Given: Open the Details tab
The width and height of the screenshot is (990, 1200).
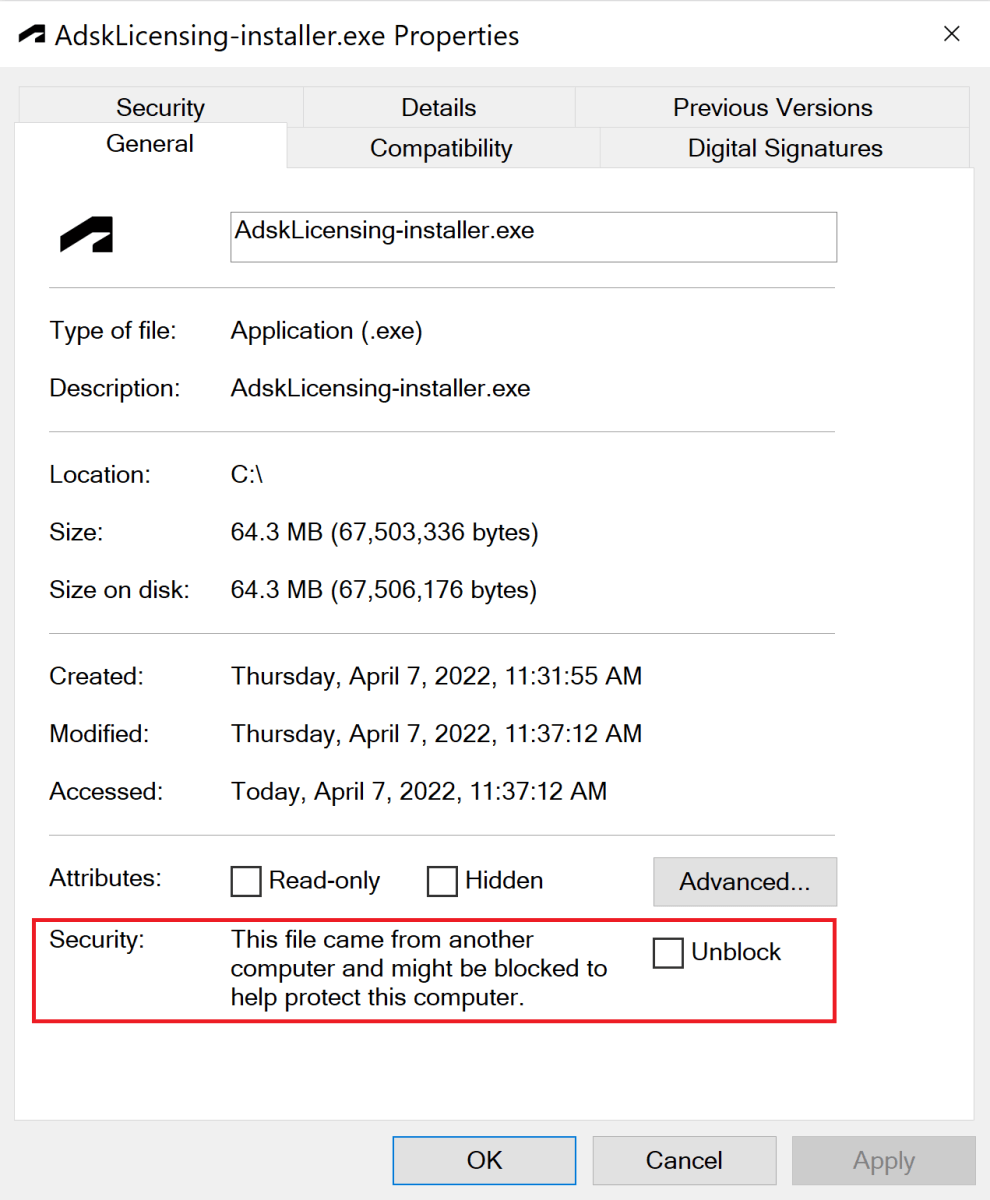Looking at the screenshot, I should pyautogui.click(x=438, y=108).
